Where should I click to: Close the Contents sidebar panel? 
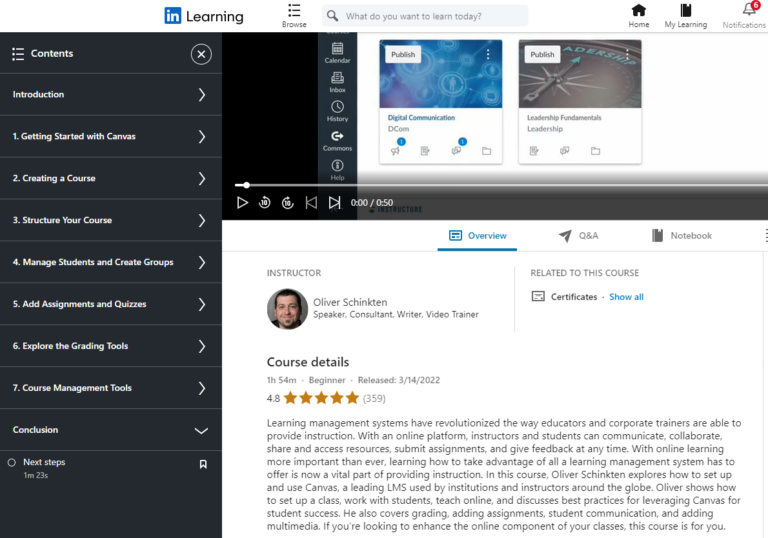pos(201,54)
